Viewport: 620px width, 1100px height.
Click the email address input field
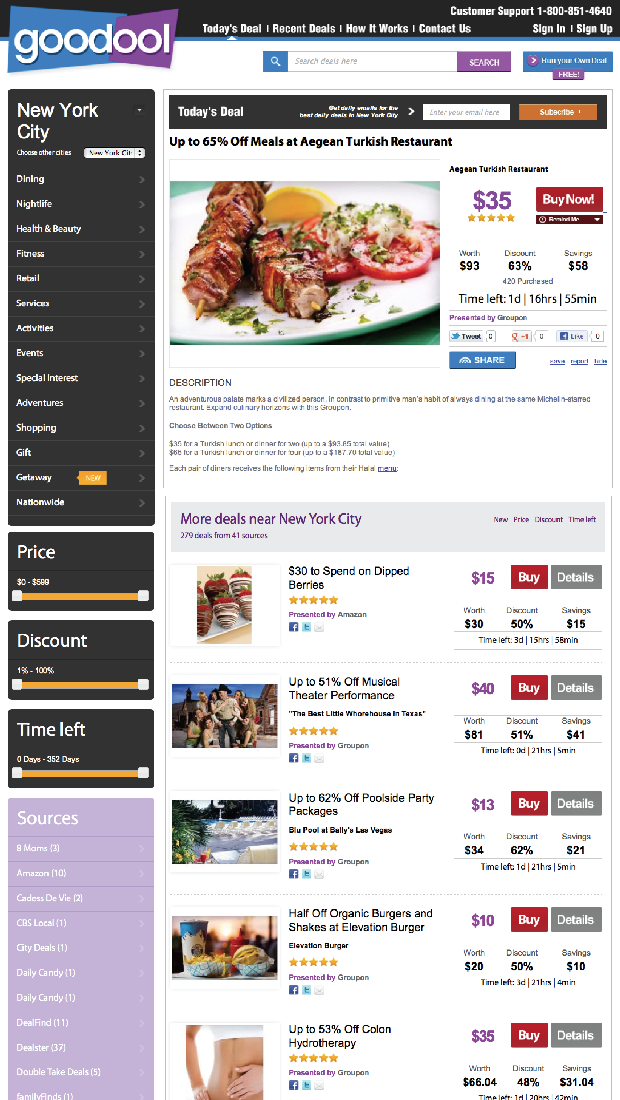[x=466, y=112]
